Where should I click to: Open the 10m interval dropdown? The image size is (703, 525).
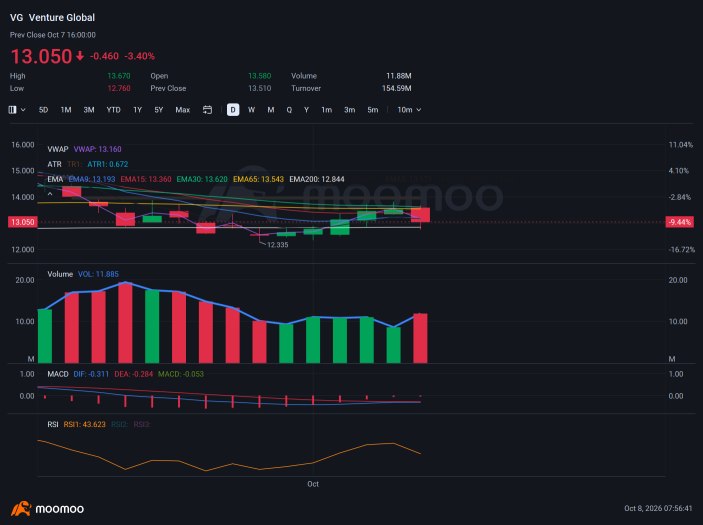tap(409, 110)
